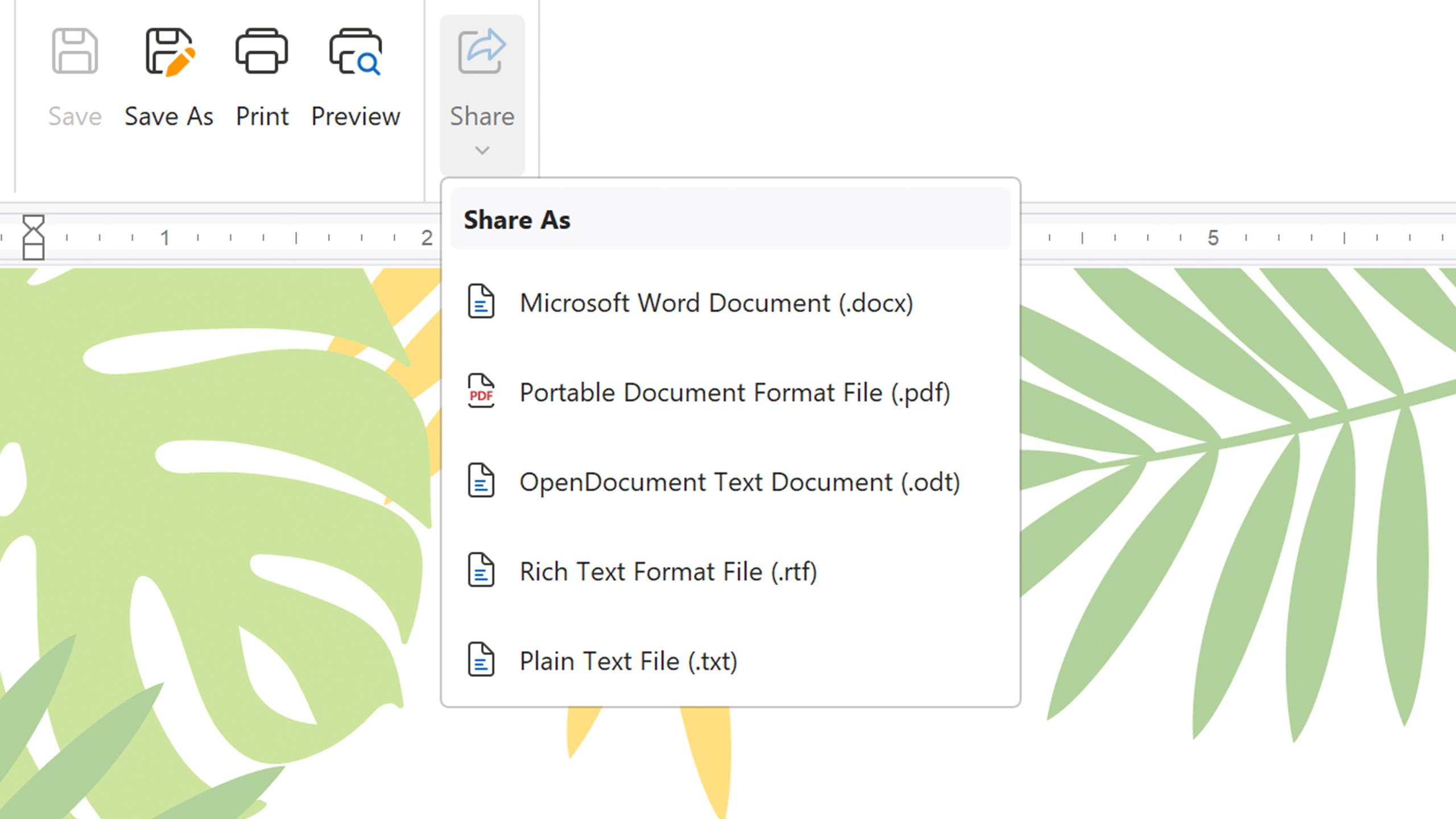Click the PDF file icon in the Share As menu
The width and height of the screenshot is (1456, 819).
(481, 392)
